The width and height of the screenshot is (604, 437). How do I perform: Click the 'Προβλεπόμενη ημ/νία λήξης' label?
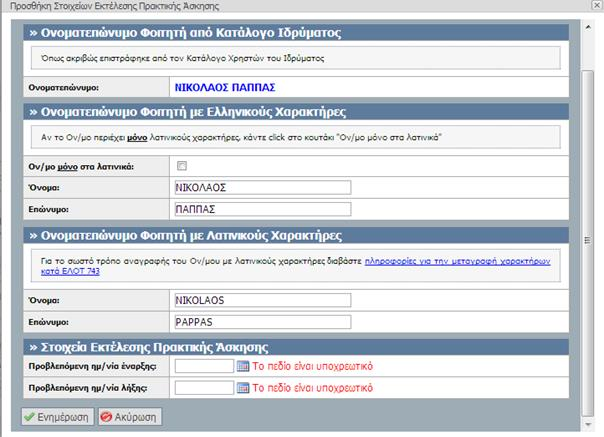[88, 388]
